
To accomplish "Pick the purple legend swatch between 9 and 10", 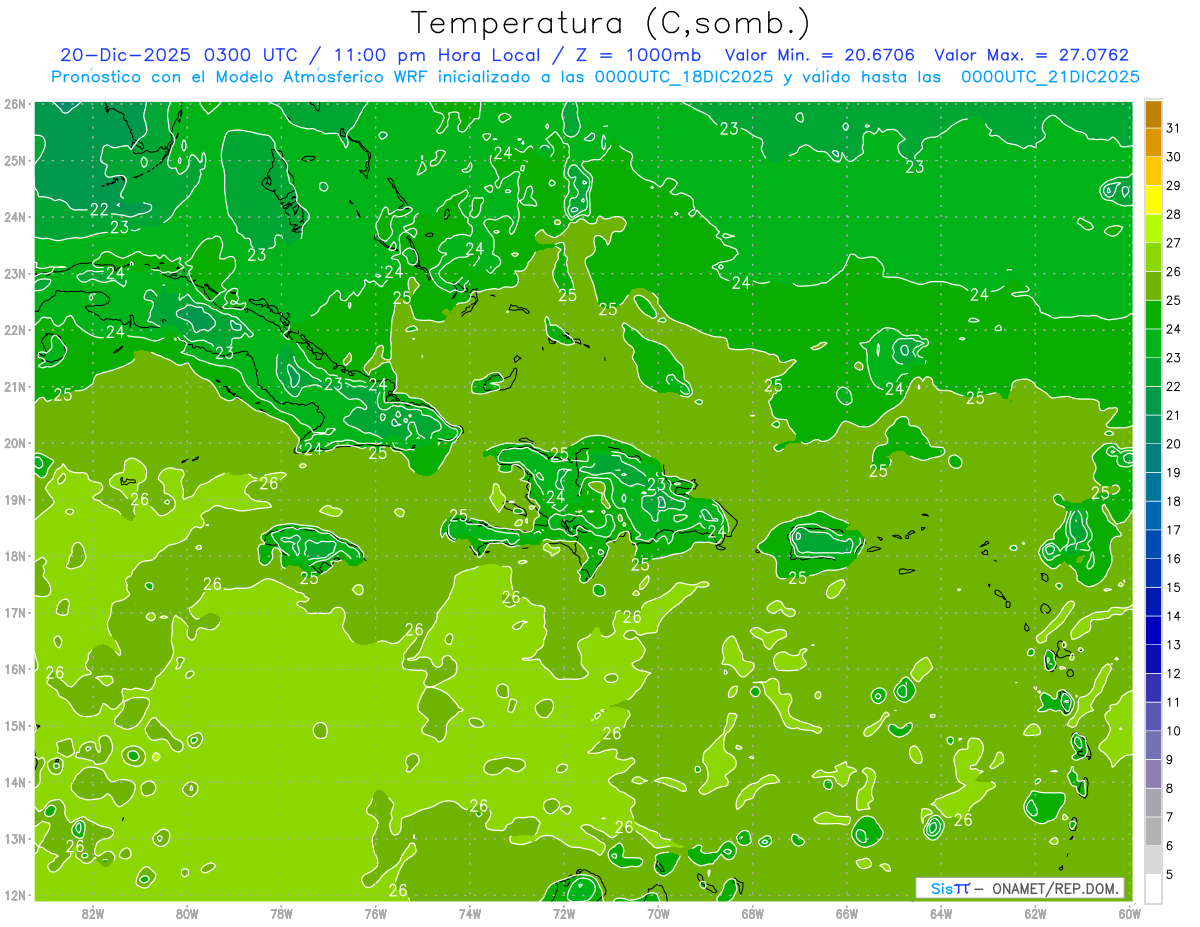I will [1154, 746].
